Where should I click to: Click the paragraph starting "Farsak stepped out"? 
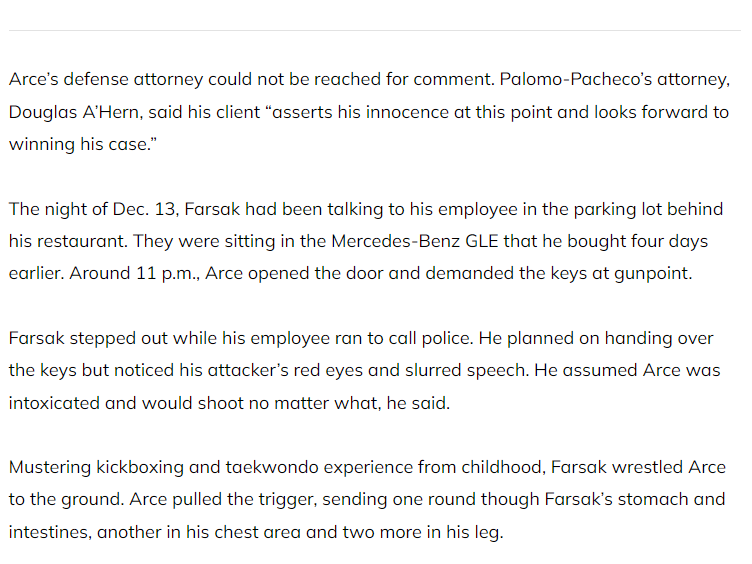click(x=365, y=370)
